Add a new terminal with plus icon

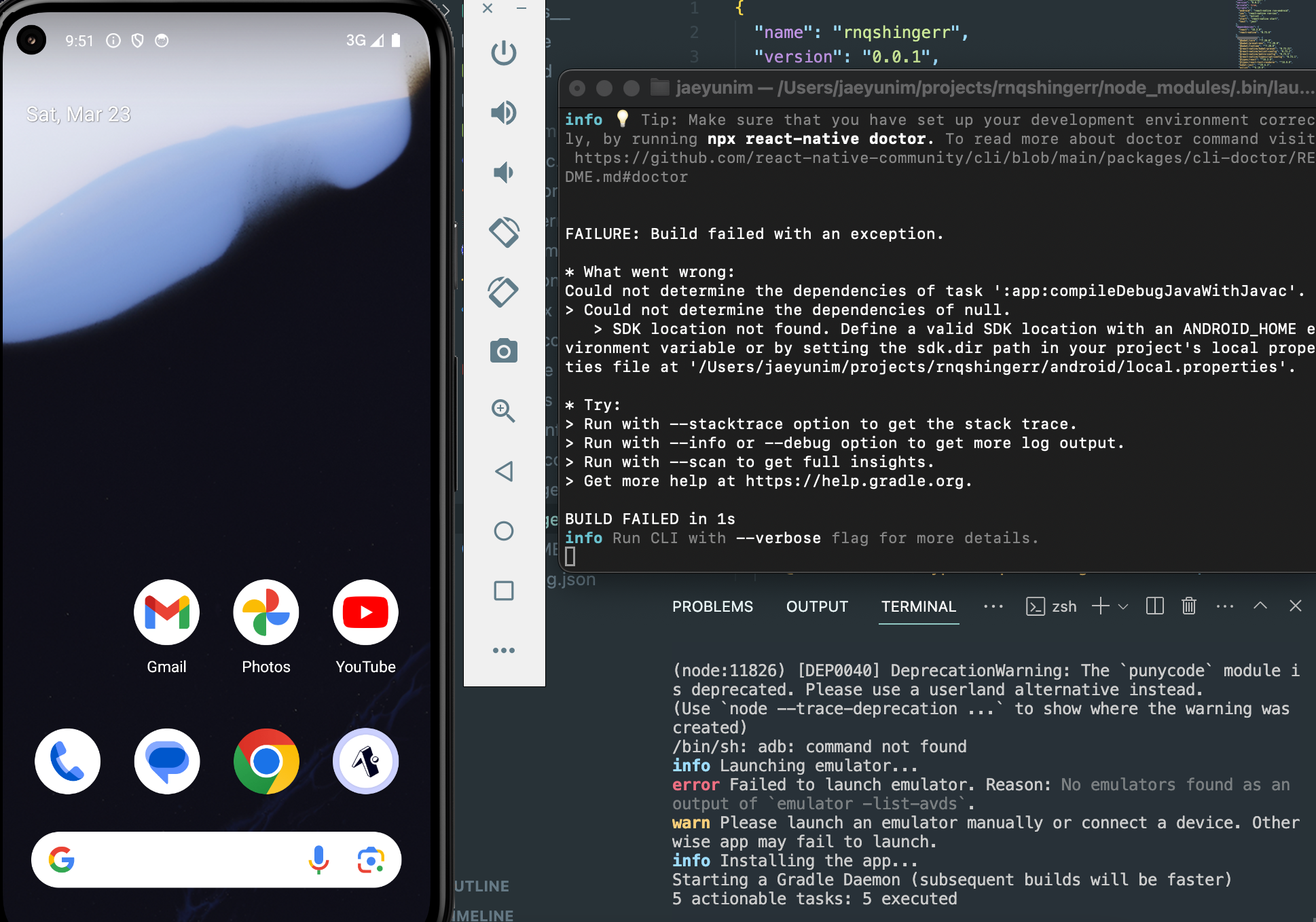pyautogui.click(x=1100, y=606)
